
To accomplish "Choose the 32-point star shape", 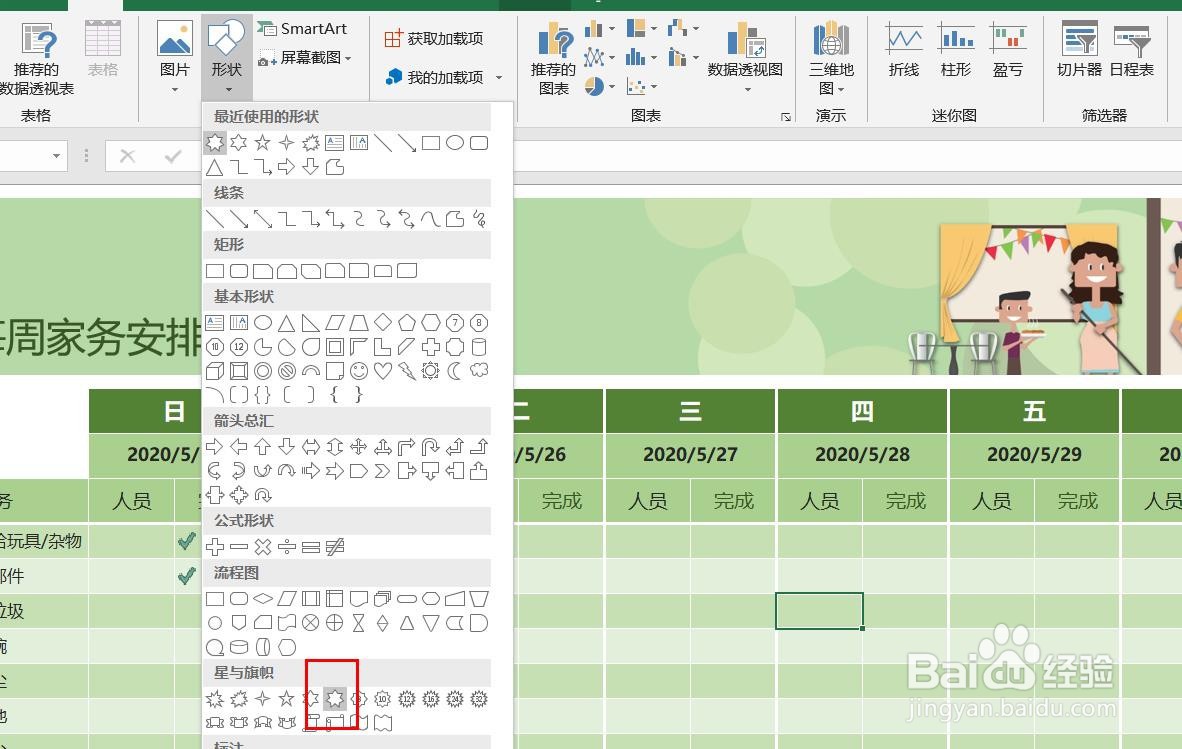I will [479, 699].
